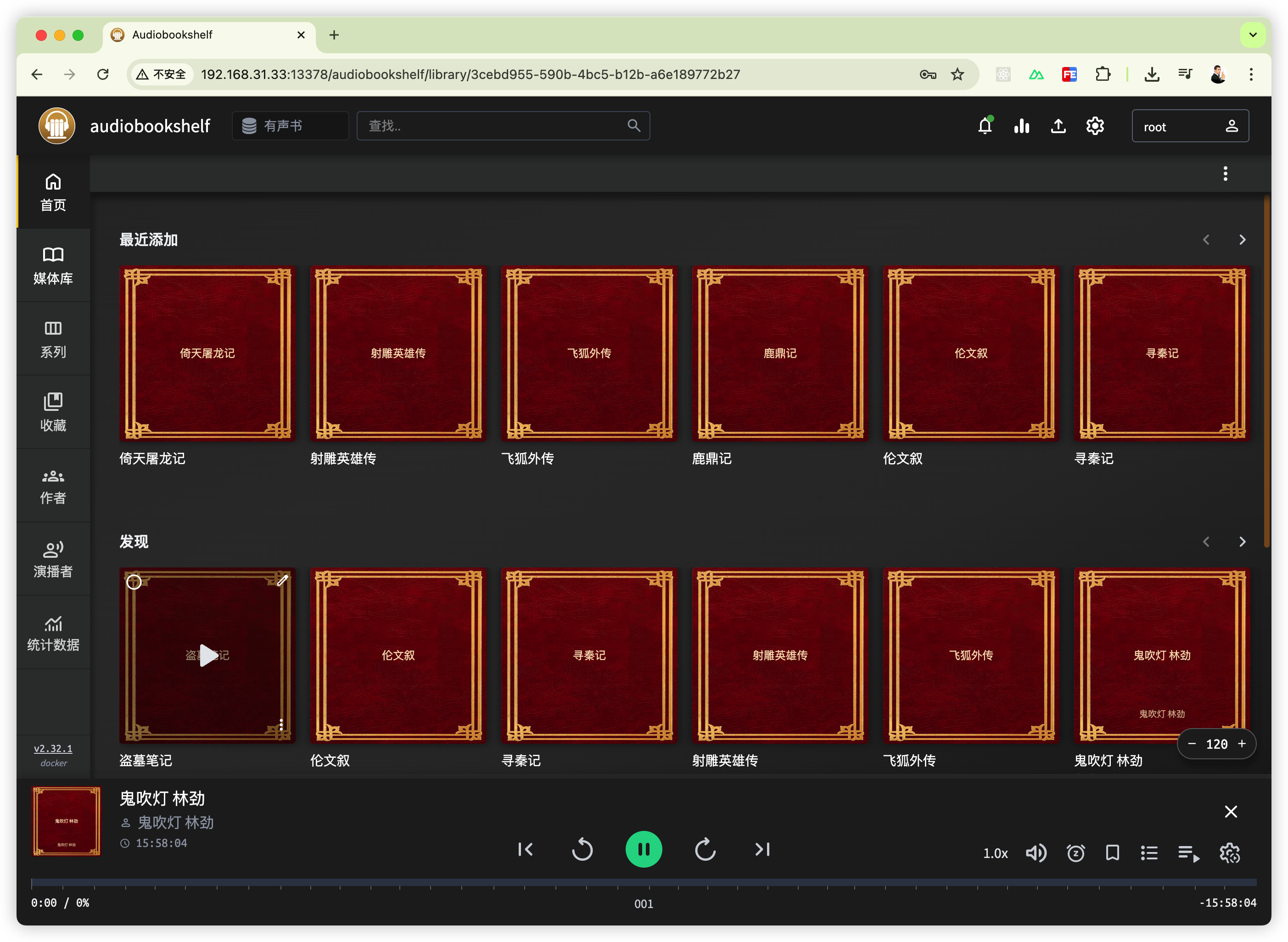Screen dimensions: 1288x942
Task: Open the notifications bell icon
Action: coord(985,126)
